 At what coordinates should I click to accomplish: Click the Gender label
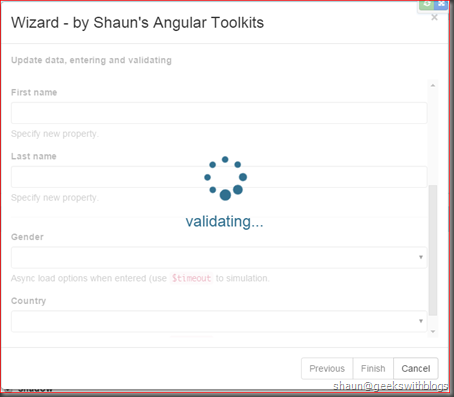[x=27, y=237]
